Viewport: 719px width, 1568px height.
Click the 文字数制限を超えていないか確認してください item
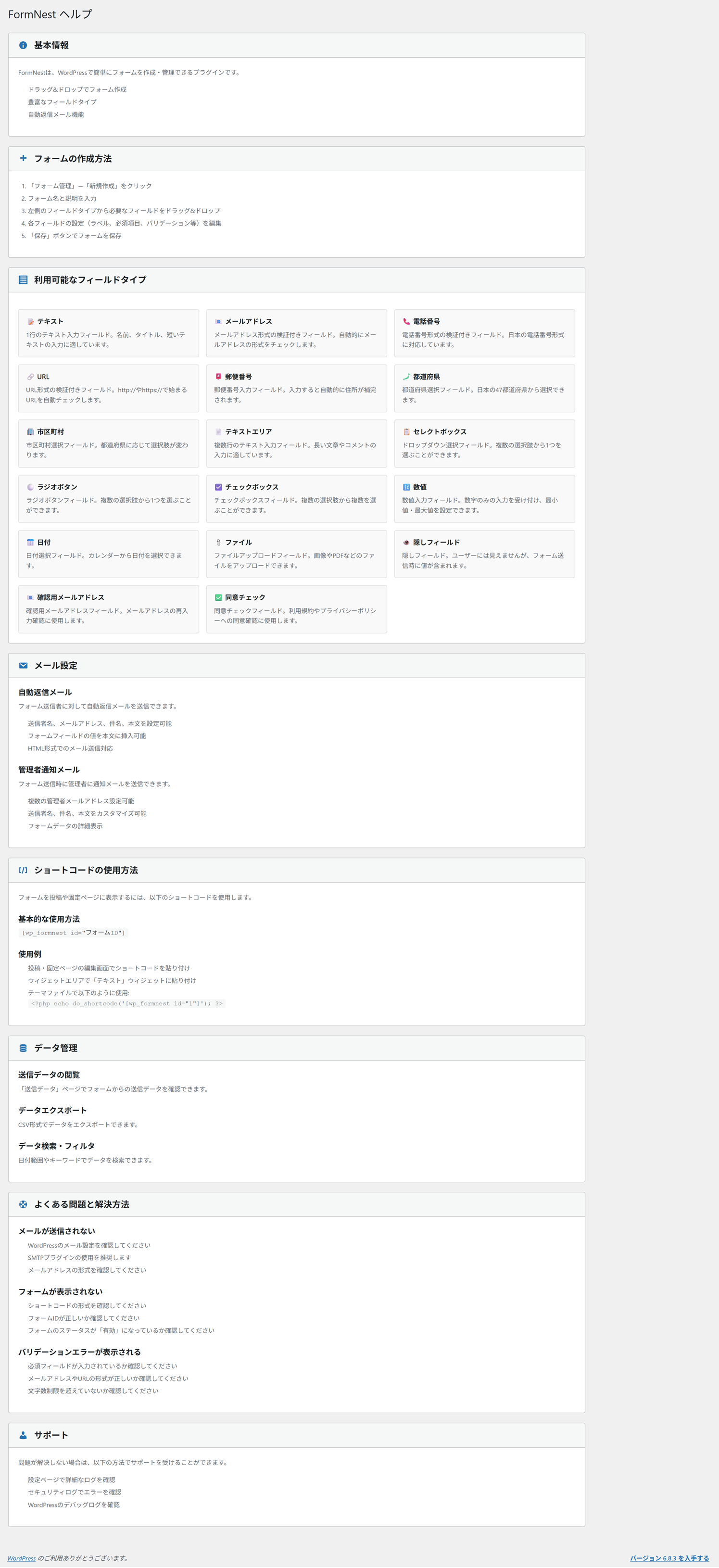[93, 1391]
